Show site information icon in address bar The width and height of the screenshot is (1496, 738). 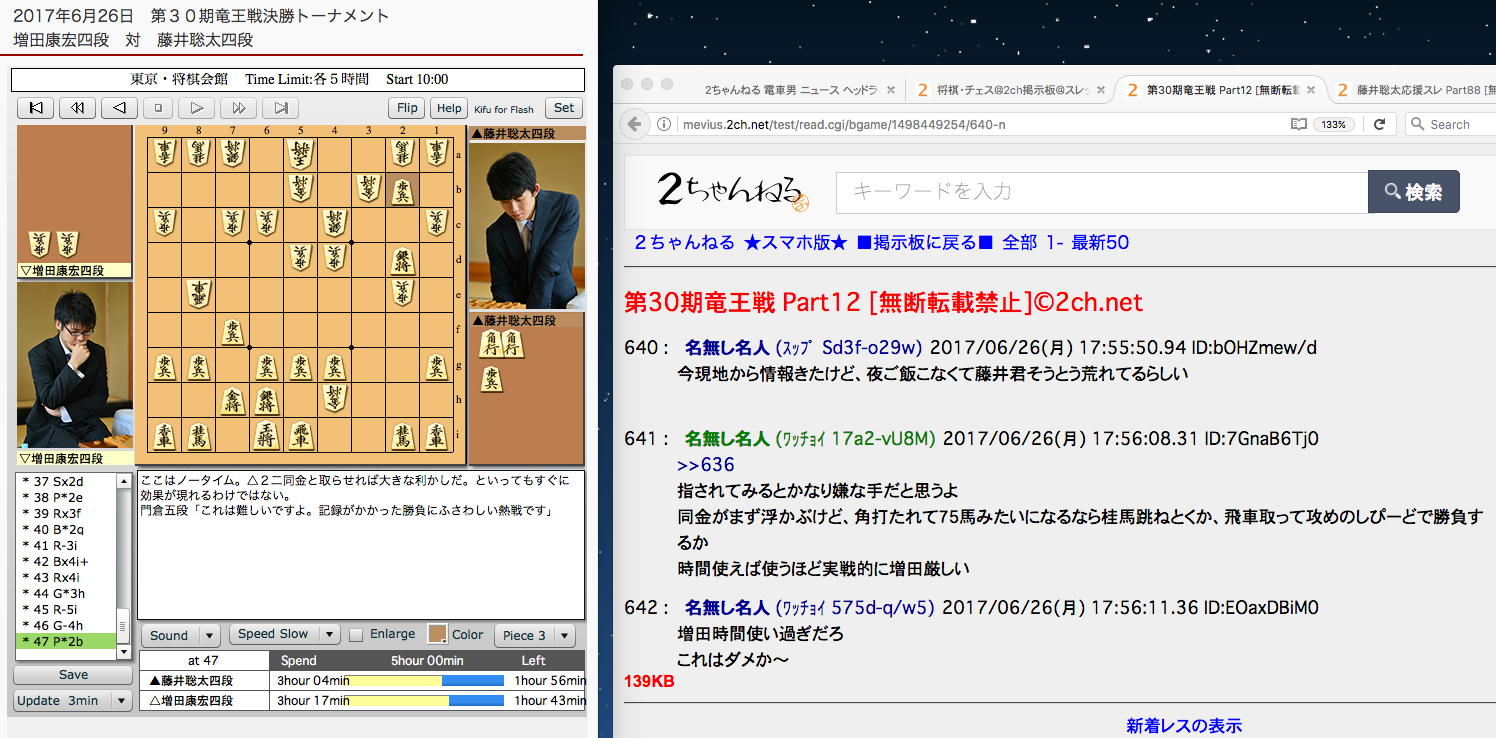[664, 124]
